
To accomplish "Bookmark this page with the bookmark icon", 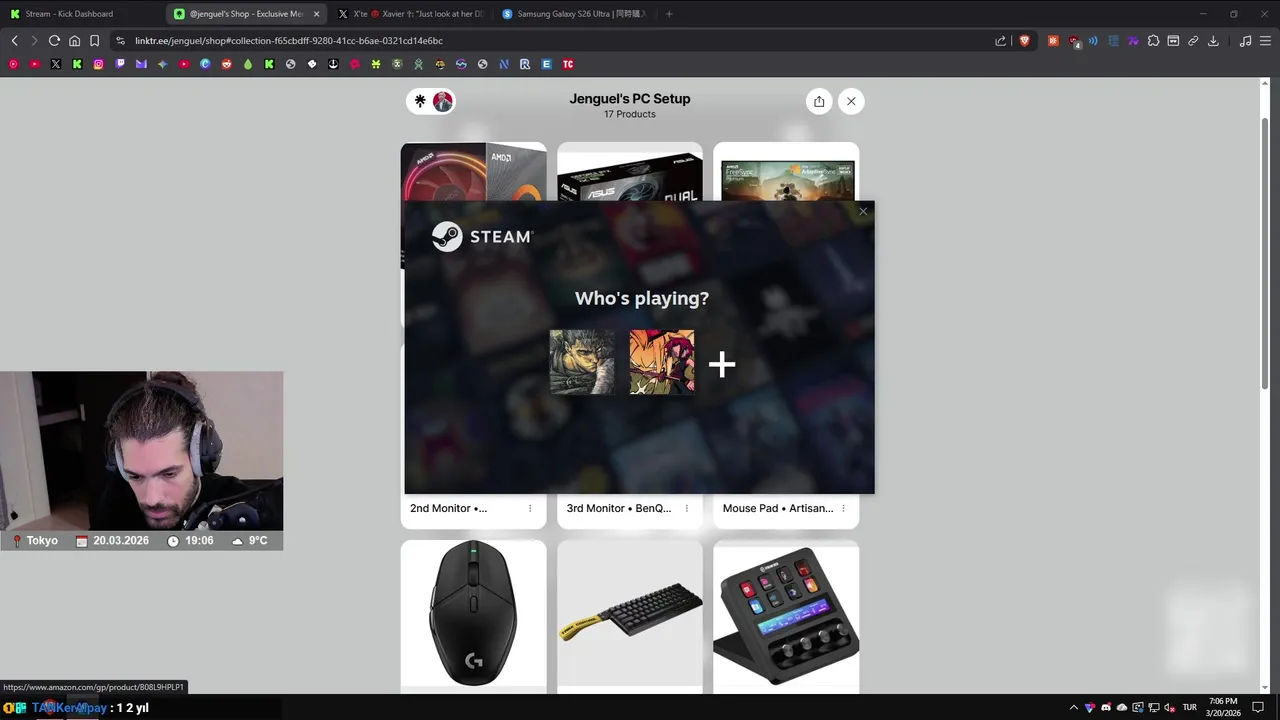I will (x=94, y=41).
